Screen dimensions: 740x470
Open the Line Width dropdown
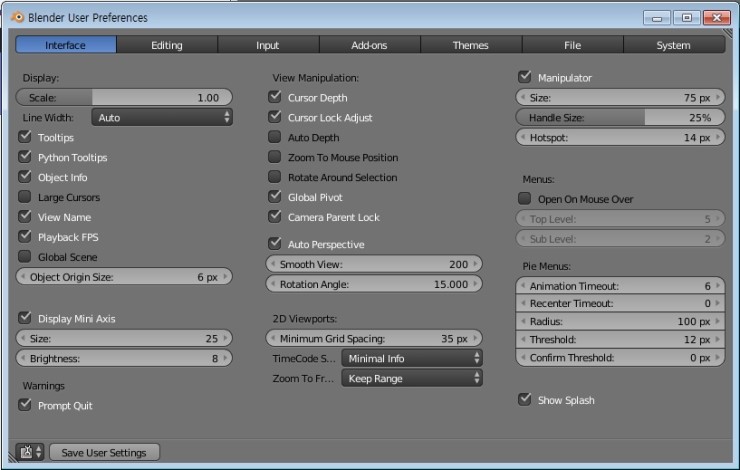[162, 118]
